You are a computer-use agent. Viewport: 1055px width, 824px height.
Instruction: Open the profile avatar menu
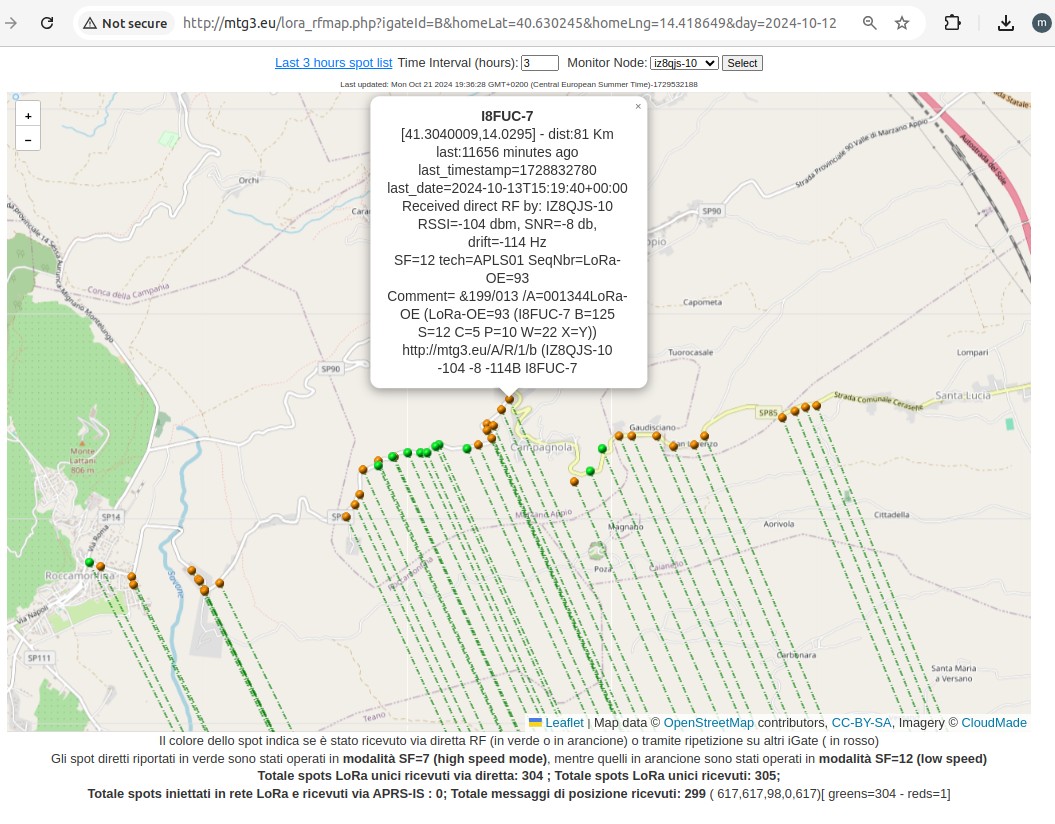pos(1042,23)
